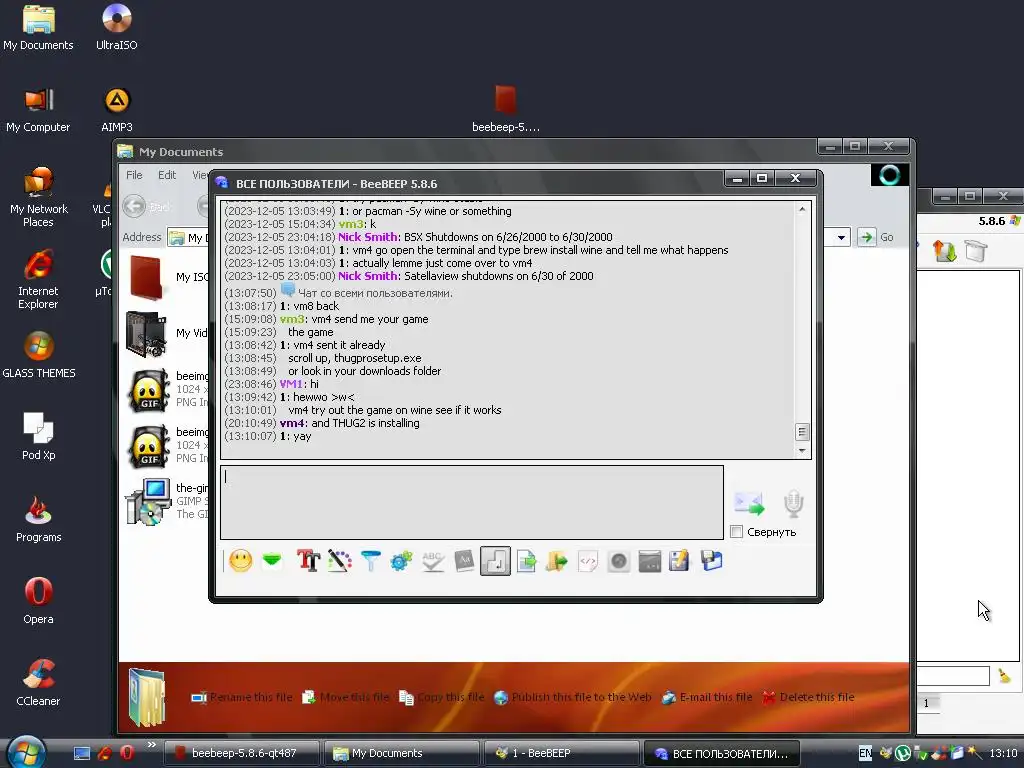This screenshot has height=768, width=1024.
Task: Click the Windows Start orb
Action: [x=27, y=751]
